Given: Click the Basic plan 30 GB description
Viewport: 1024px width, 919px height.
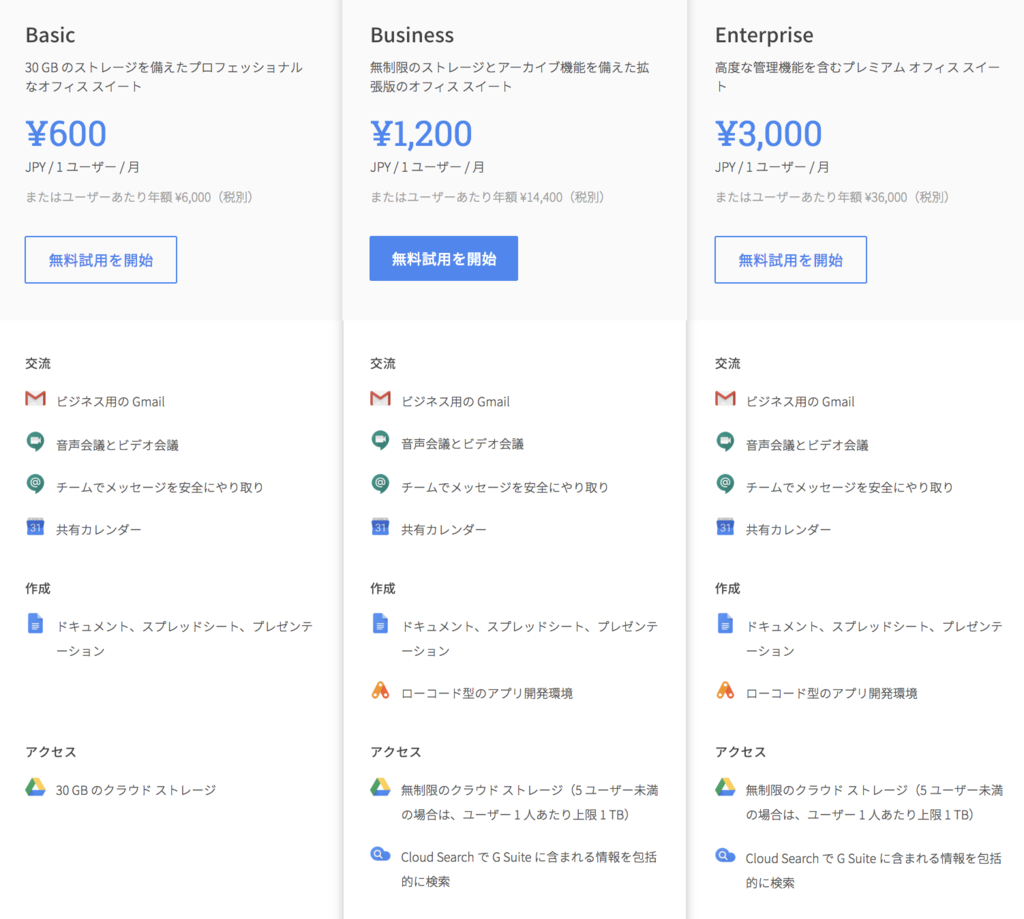Looking at the screenshot, I should [164, 76].
